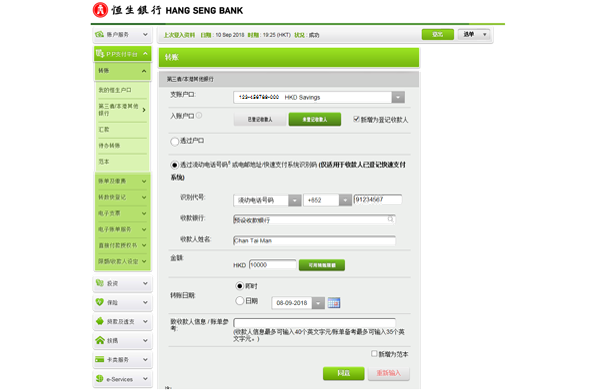Choose the 日期 scheduled transfer radio button
The height and width of the screenshot is (390, 600).
click(240, 301)
